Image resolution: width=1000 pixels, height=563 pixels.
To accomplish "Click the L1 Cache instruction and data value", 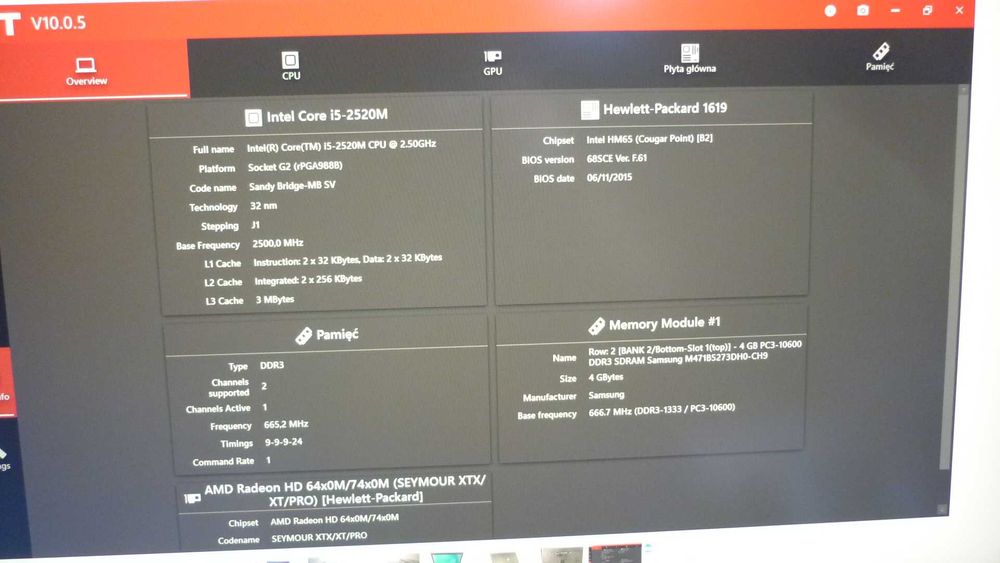I will coord(348,260).
